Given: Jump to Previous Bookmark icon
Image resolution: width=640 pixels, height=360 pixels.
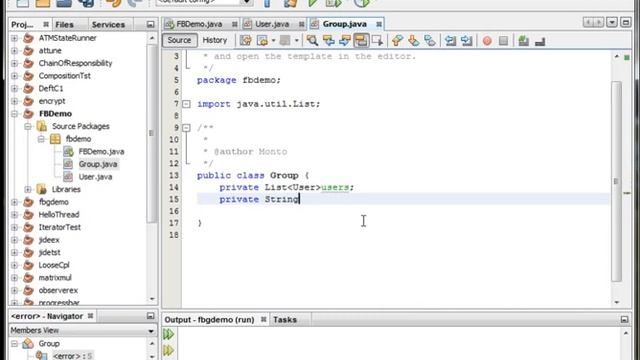Looking at the screenshot, I should pos(397,40).
